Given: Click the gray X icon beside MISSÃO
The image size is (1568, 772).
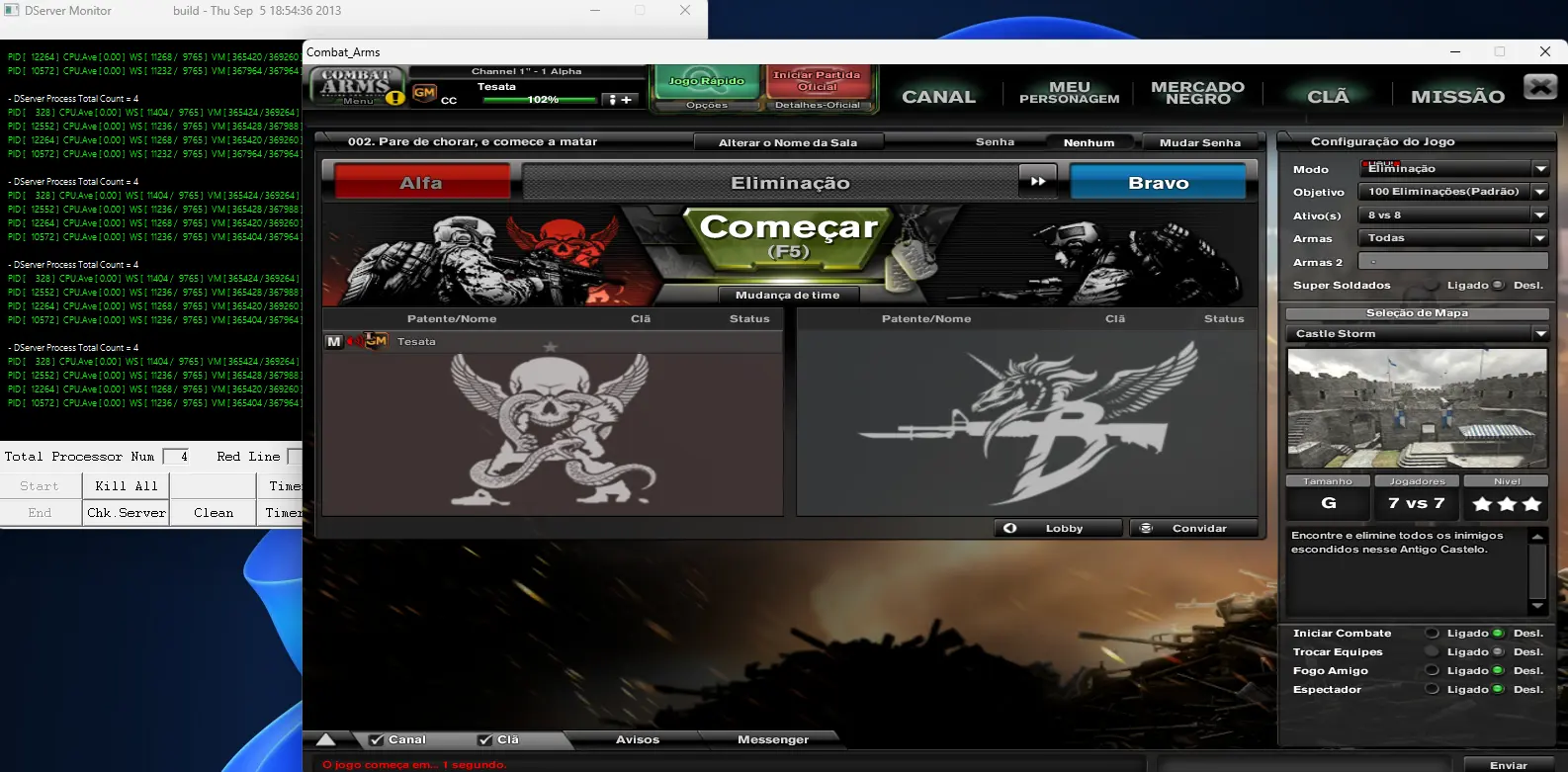Looking at the screenshot, I should coord(1540,87).
